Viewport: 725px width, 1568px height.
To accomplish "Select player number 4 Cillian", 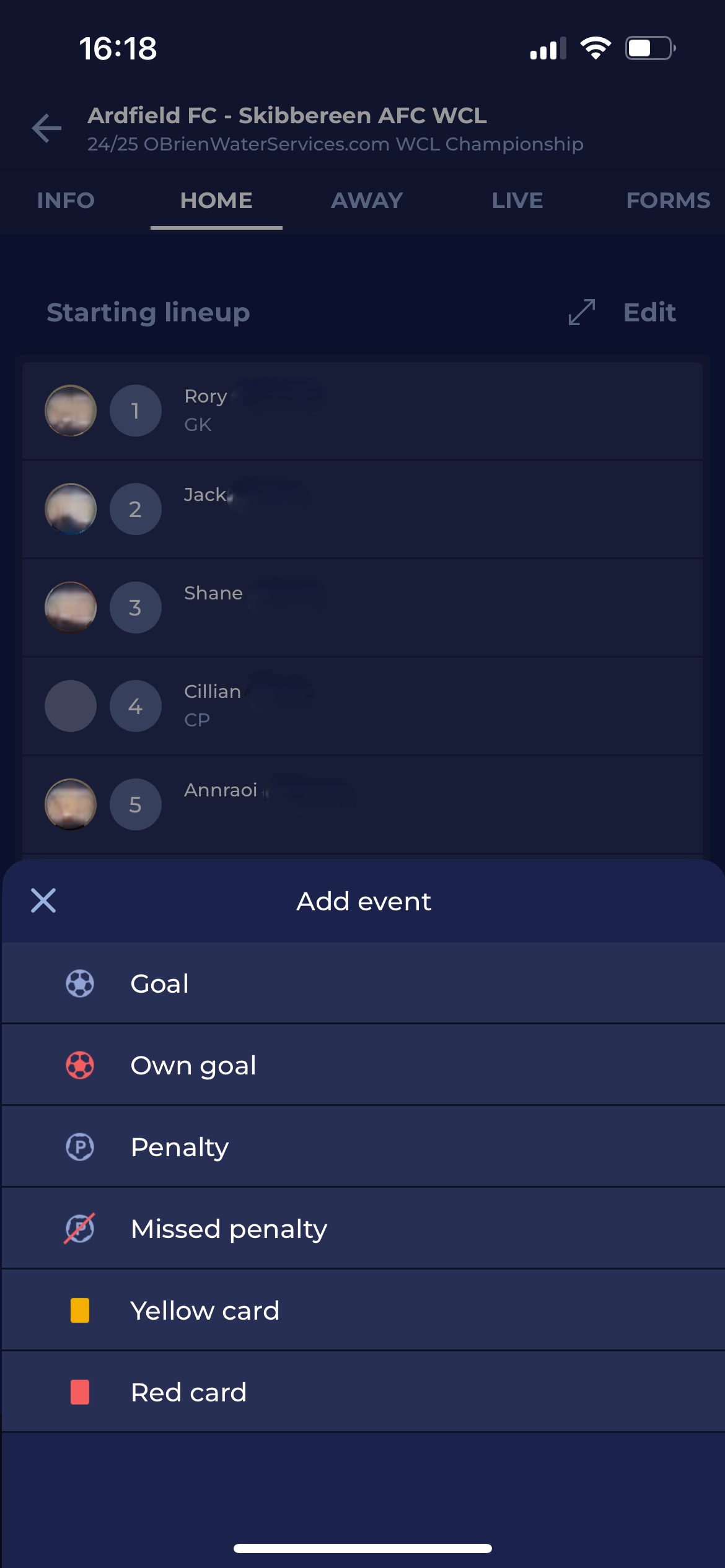I will coord(213,705).
